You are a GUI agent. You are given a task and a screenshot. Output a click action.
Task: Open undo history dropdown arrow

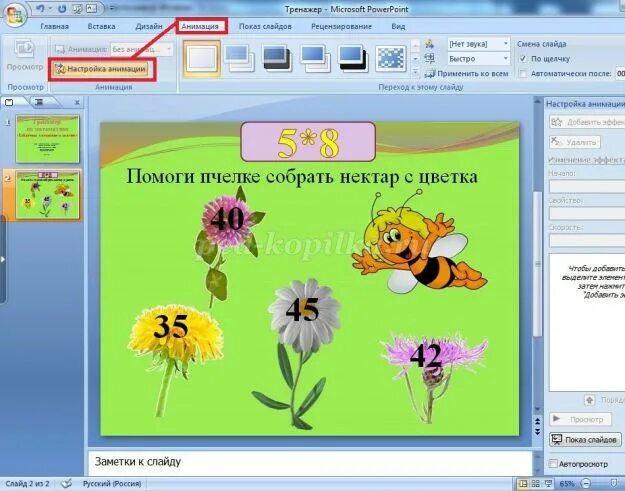point(51,8)
